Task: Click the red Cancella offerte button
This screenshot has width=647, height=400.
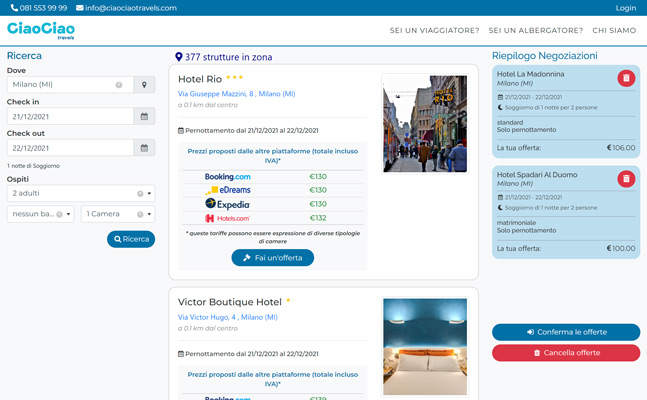Action: pos(566,353)
